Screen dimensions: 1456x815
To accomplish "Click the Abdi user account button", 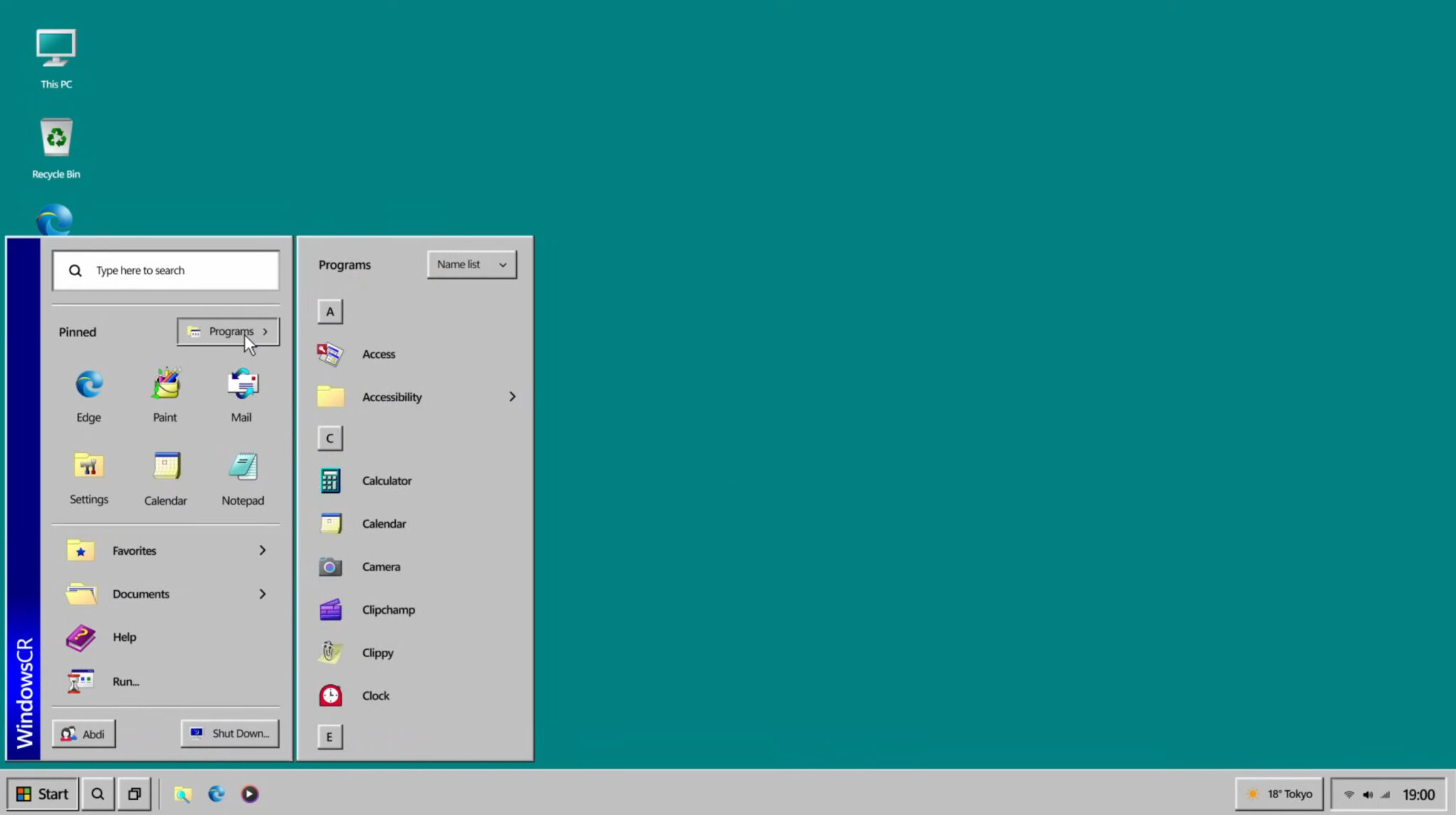I will [x=83, y=733].
